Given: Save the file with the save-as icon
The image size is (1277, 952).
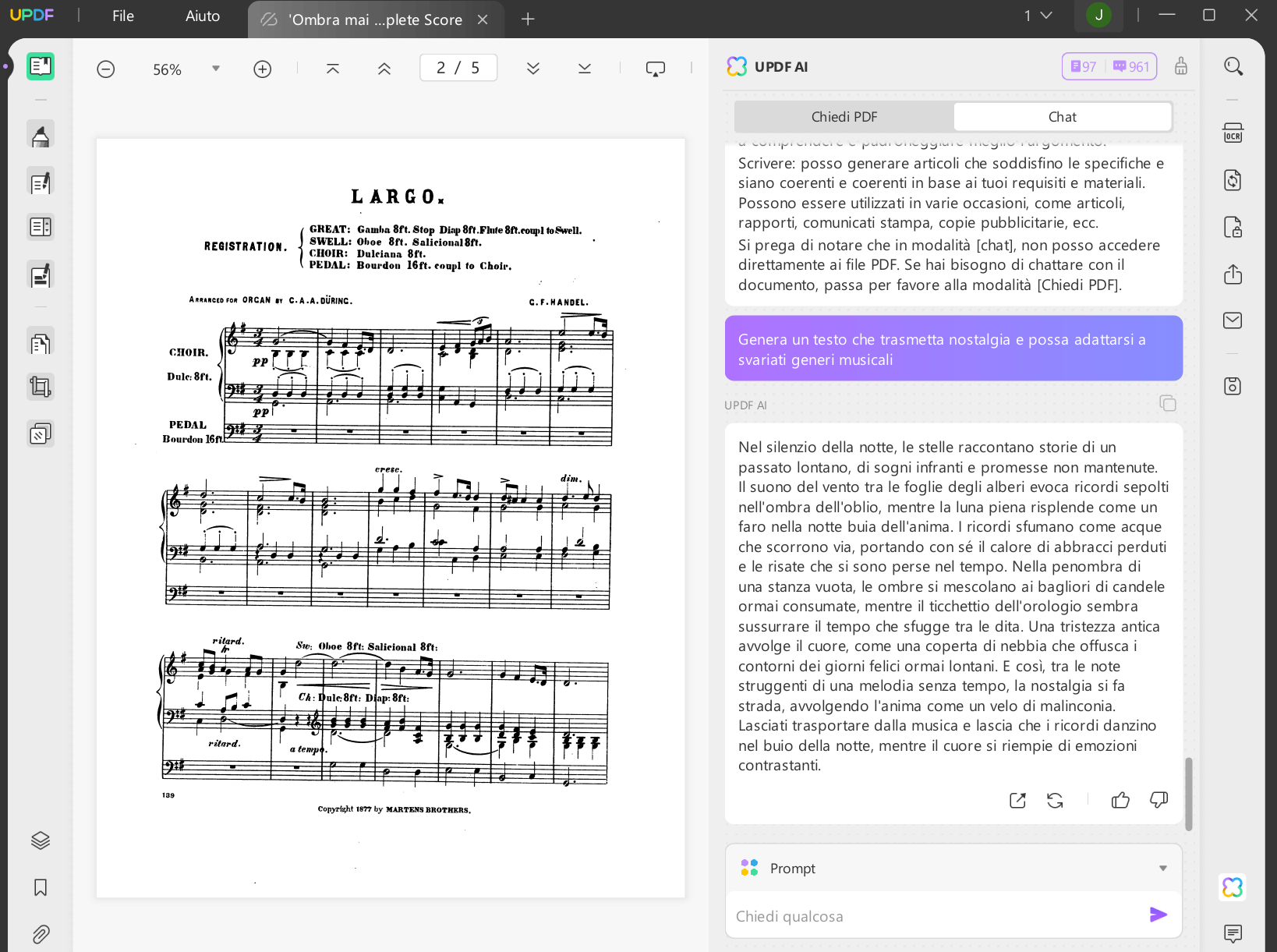Looking at the screenshot, I should (x=1233, y=386).
